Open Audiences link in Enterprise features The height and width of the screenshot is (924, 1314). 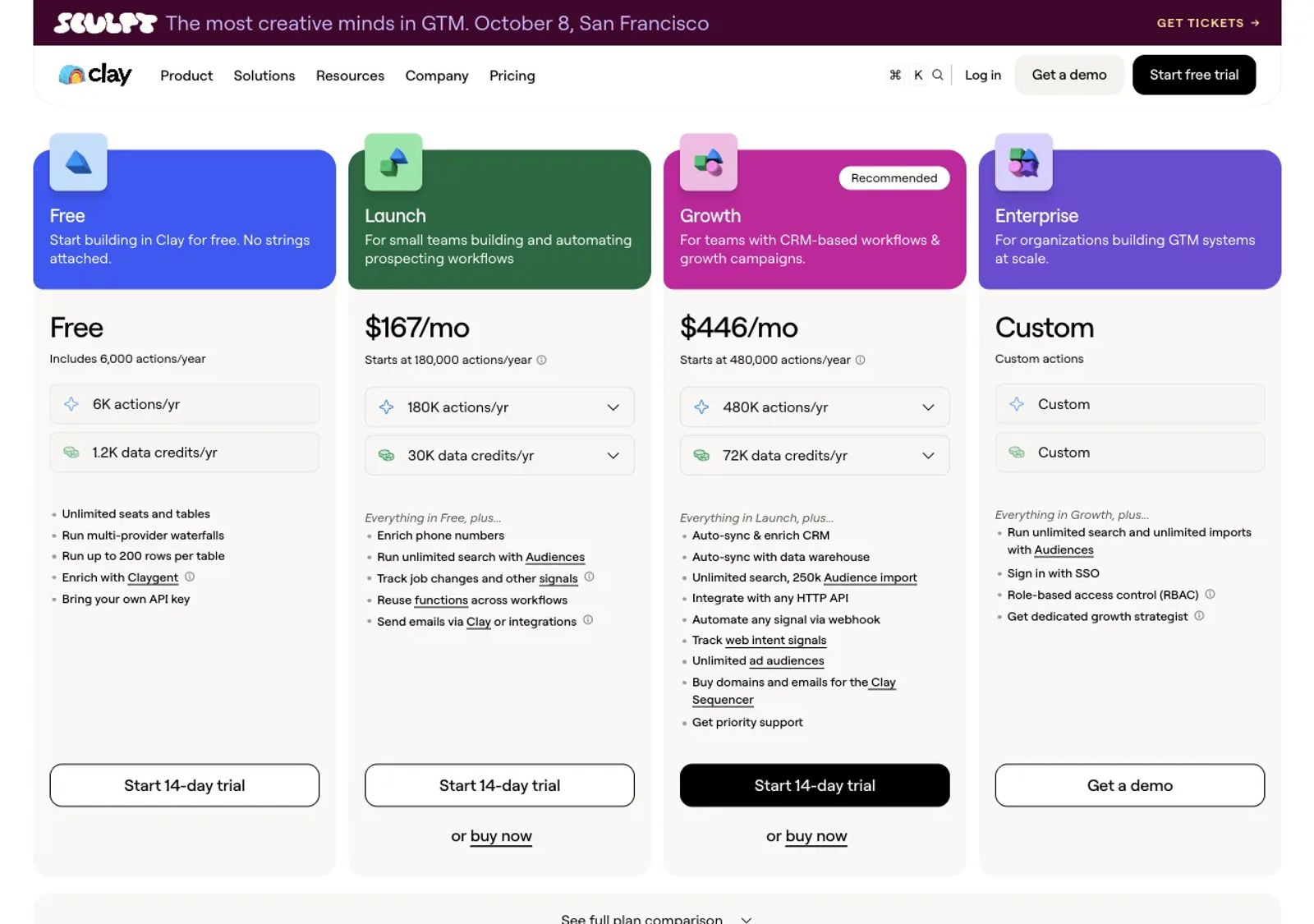1064,550
